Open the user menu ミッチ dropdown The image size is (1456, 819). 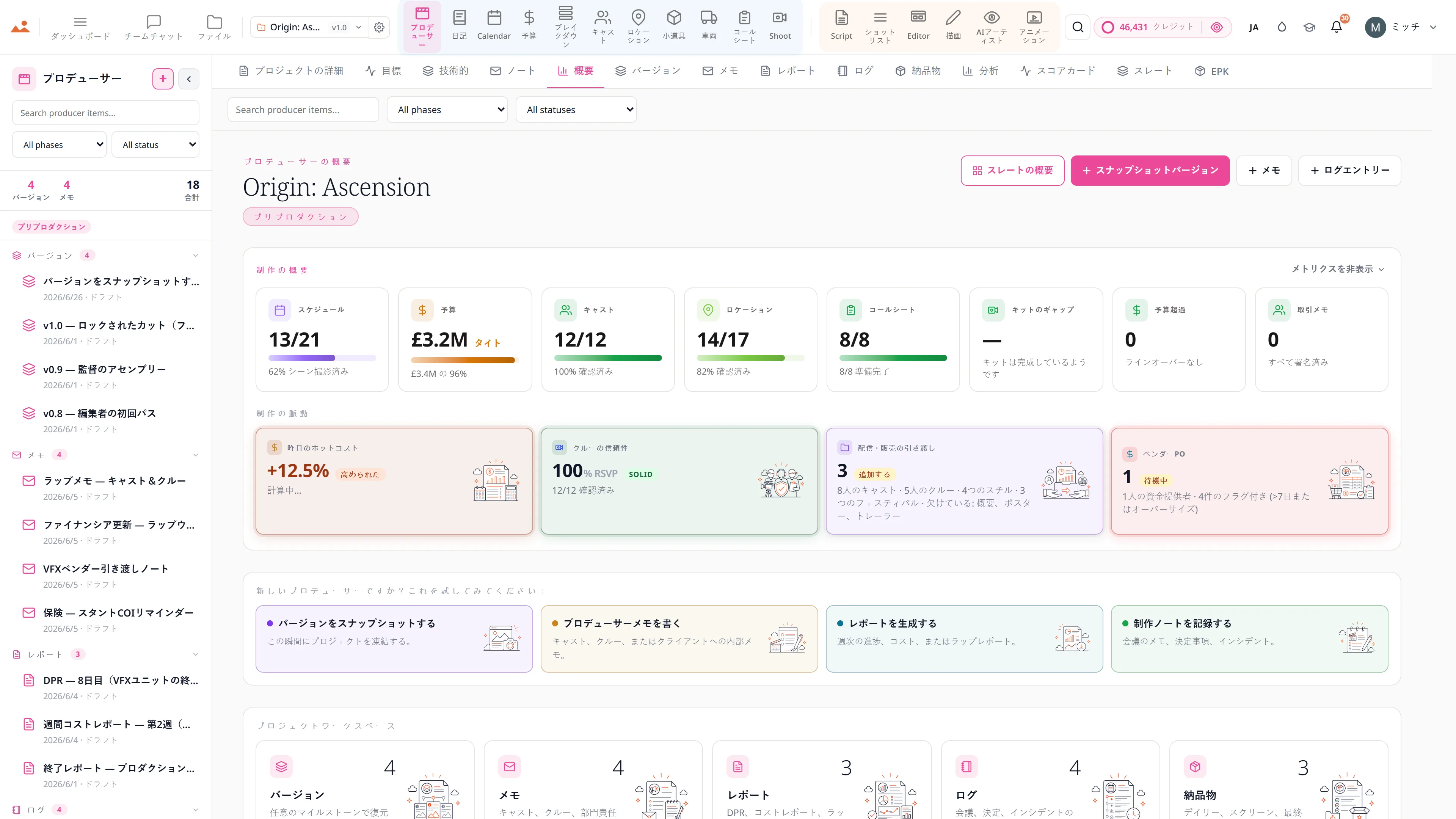[x=1401, y=27]
